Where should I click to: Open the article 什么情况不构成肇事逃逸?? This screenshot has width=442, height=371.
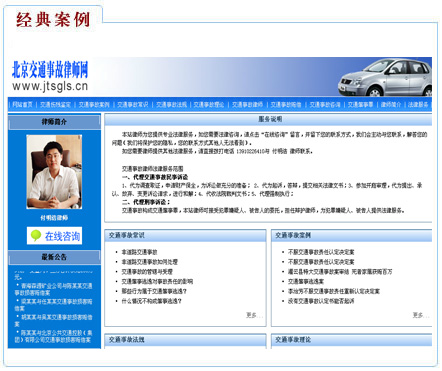coord(152,301)
